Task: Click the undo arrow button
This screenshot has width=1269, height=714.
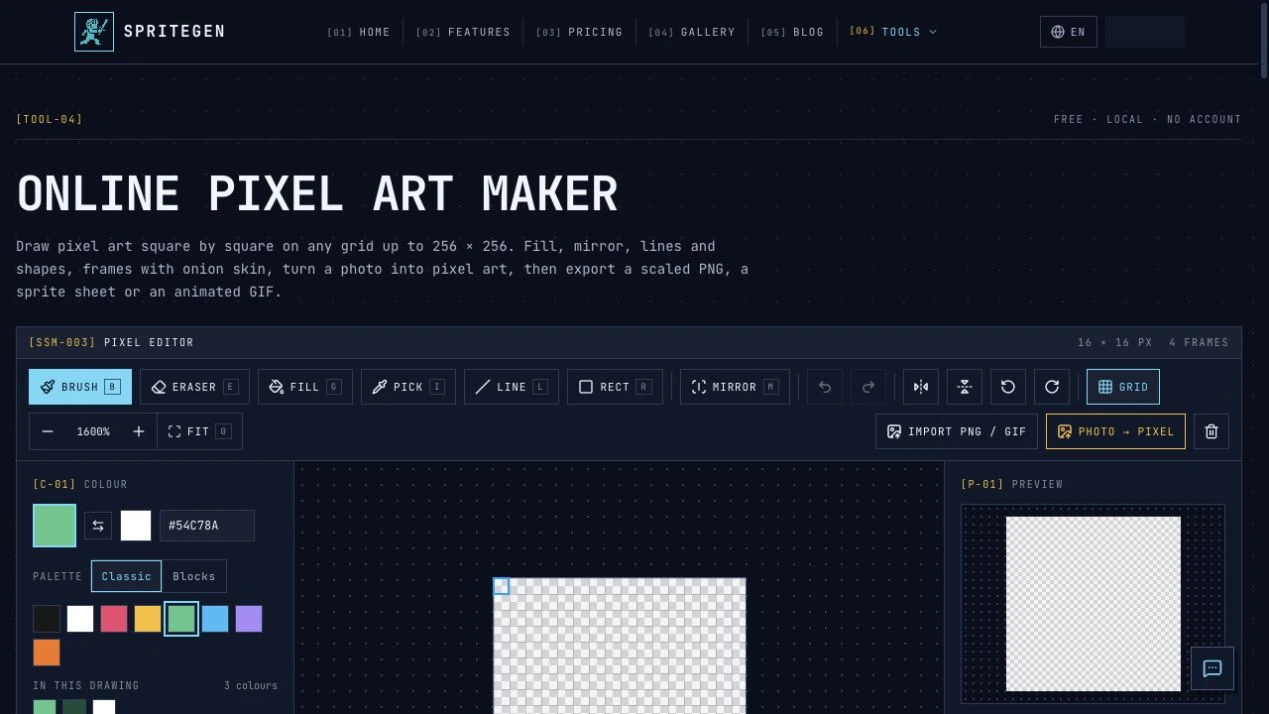Action: [x=825, y=387]
